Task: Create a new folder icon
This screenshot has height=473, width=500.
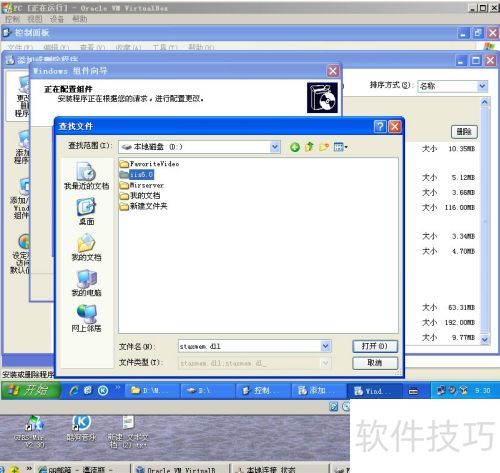Action: [324, 147]
